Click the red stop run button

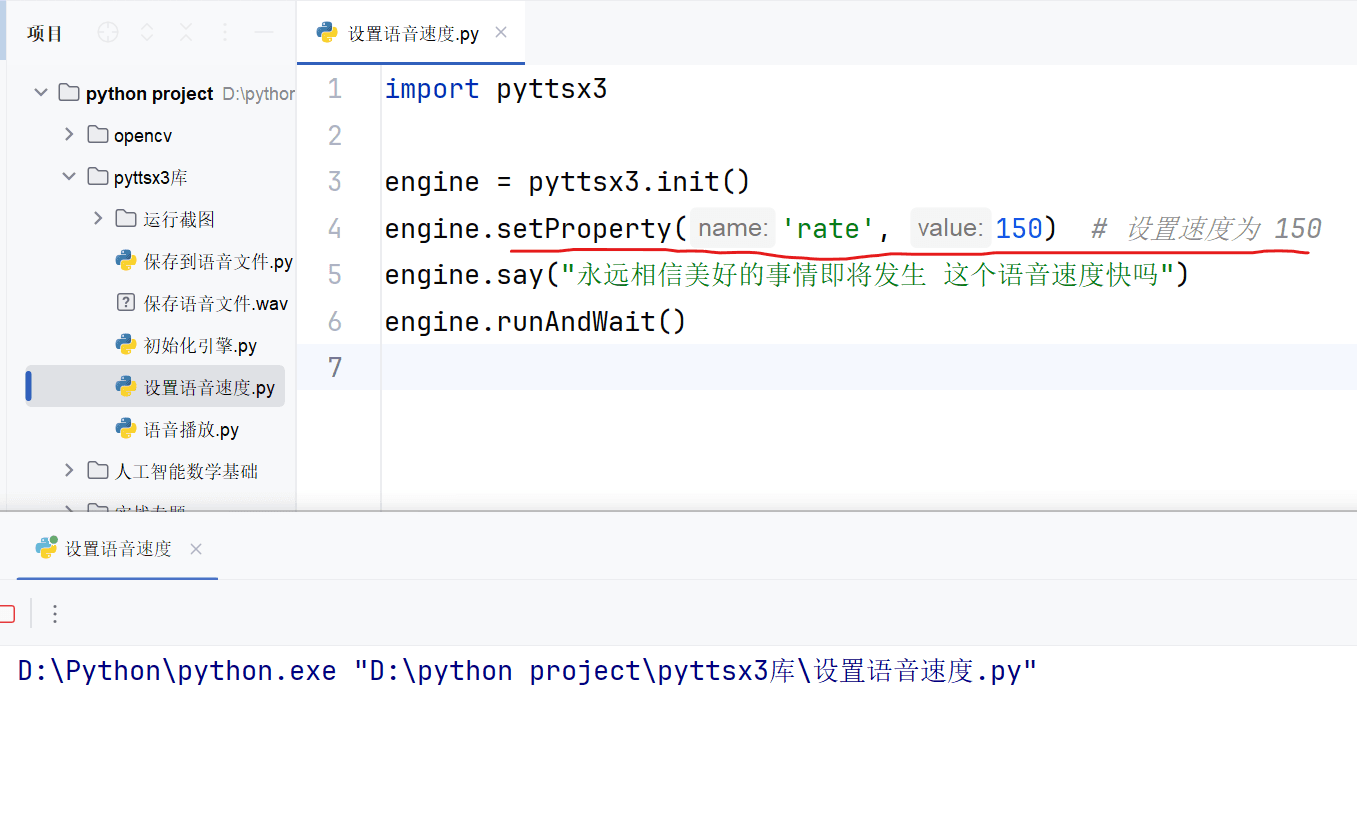[6, 613]
